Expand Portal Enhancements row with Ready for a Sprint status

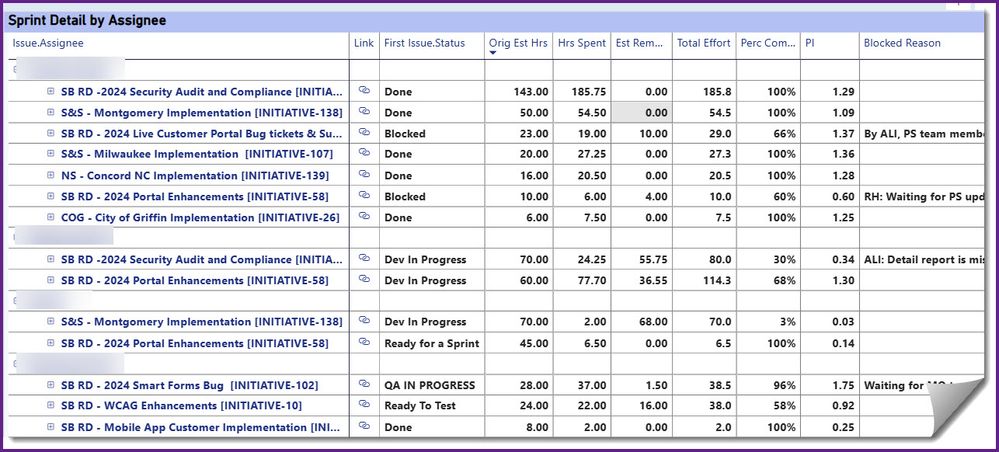click(x=51, y=342)
